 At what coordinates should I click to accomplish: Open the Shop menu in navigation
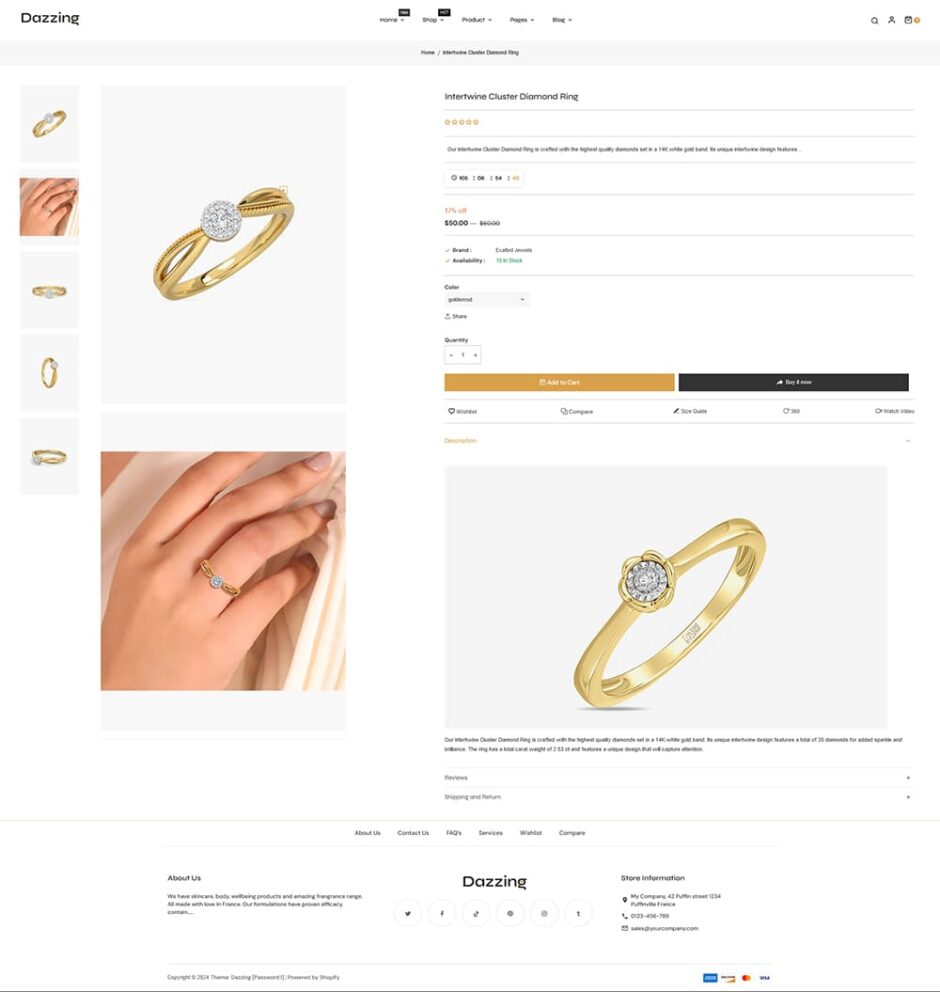point(433,20)
